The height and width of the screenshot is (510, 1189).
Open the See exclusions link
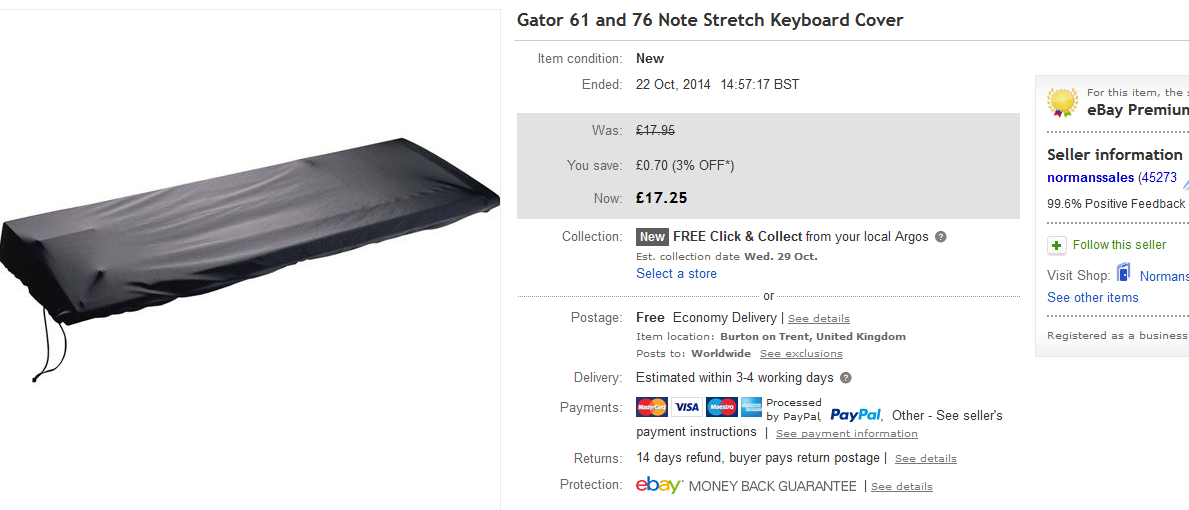tap(801, 354)
